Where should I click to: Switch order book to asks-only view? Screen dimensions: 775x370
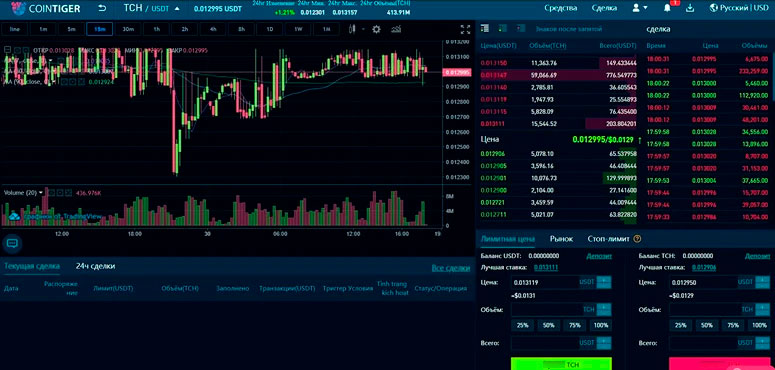(520, 29)
